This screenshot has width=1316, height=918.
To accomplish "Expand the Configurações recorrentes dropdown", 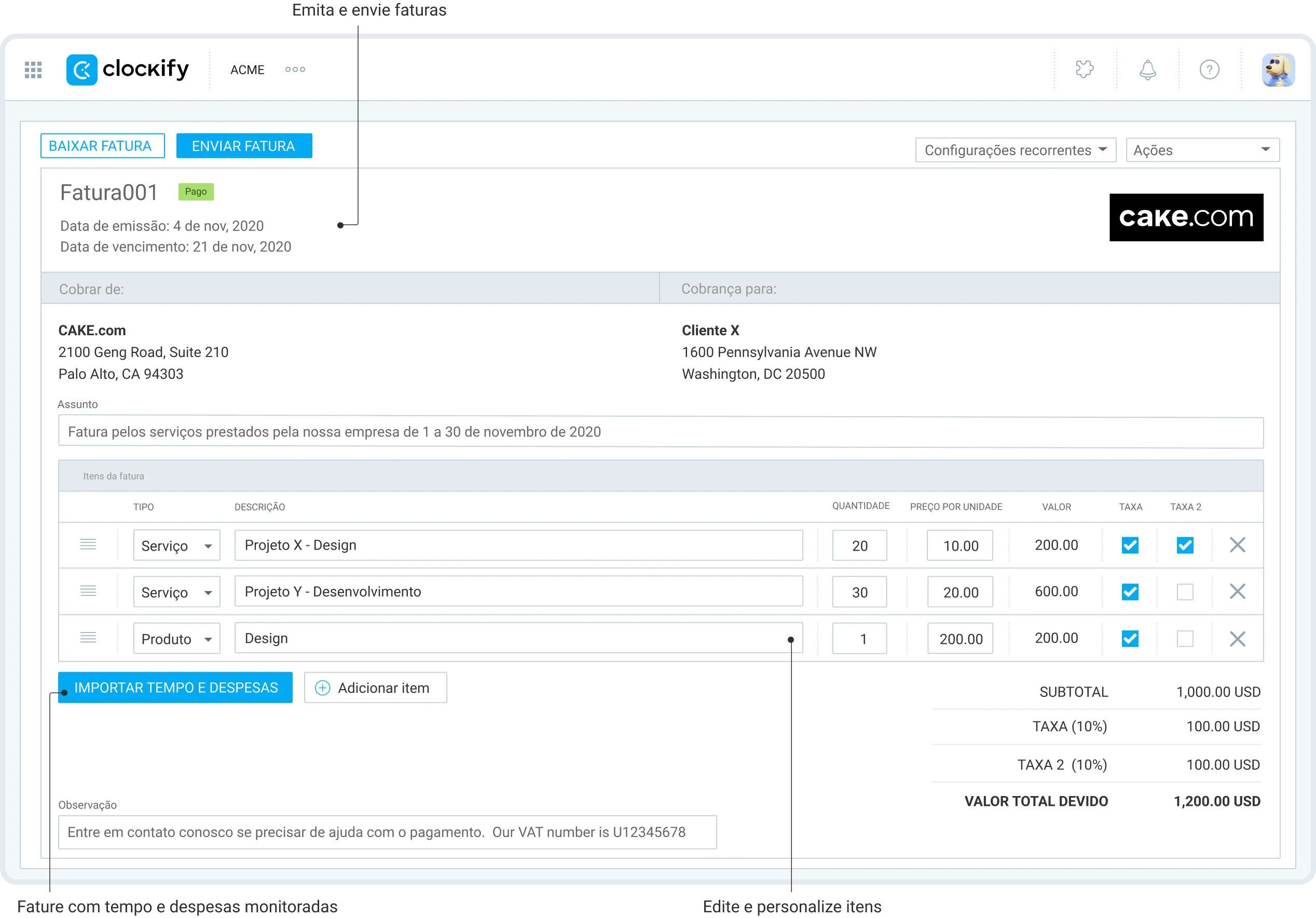I will (x=1016, y=150).
